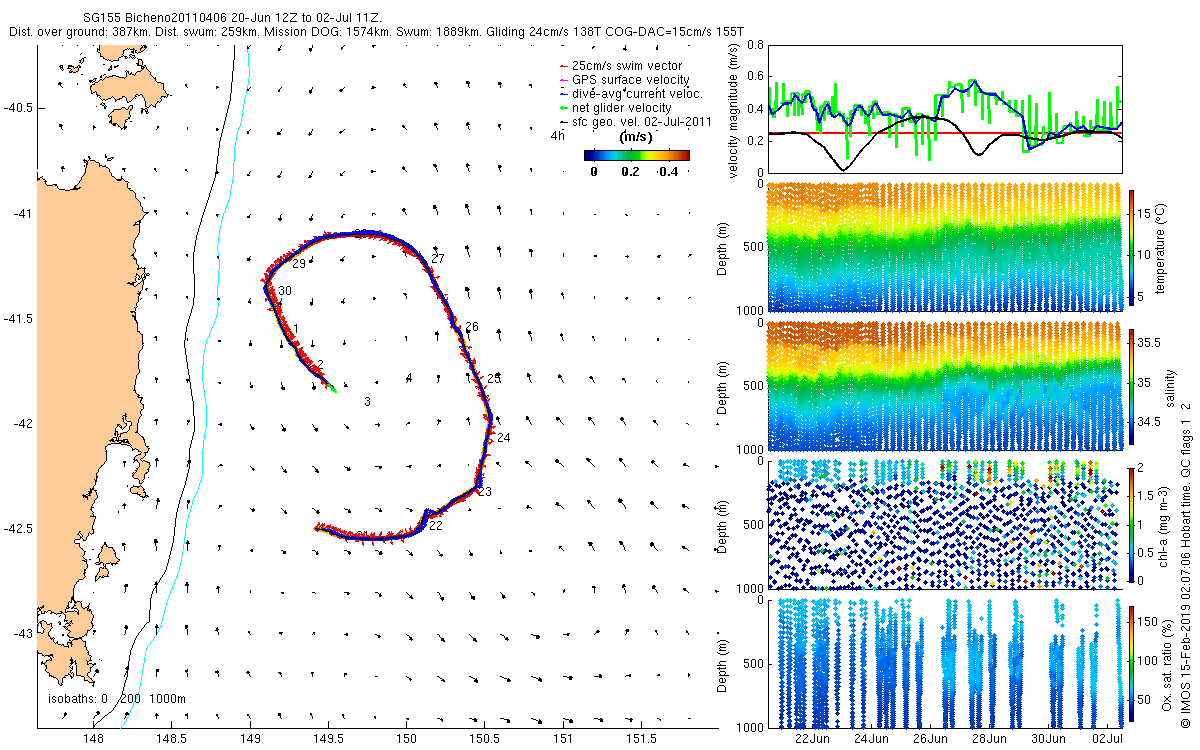The height and width of the screenshot is (750, 1200).
Task: Click latitude tick label -42.5
Action: point(19,529)
